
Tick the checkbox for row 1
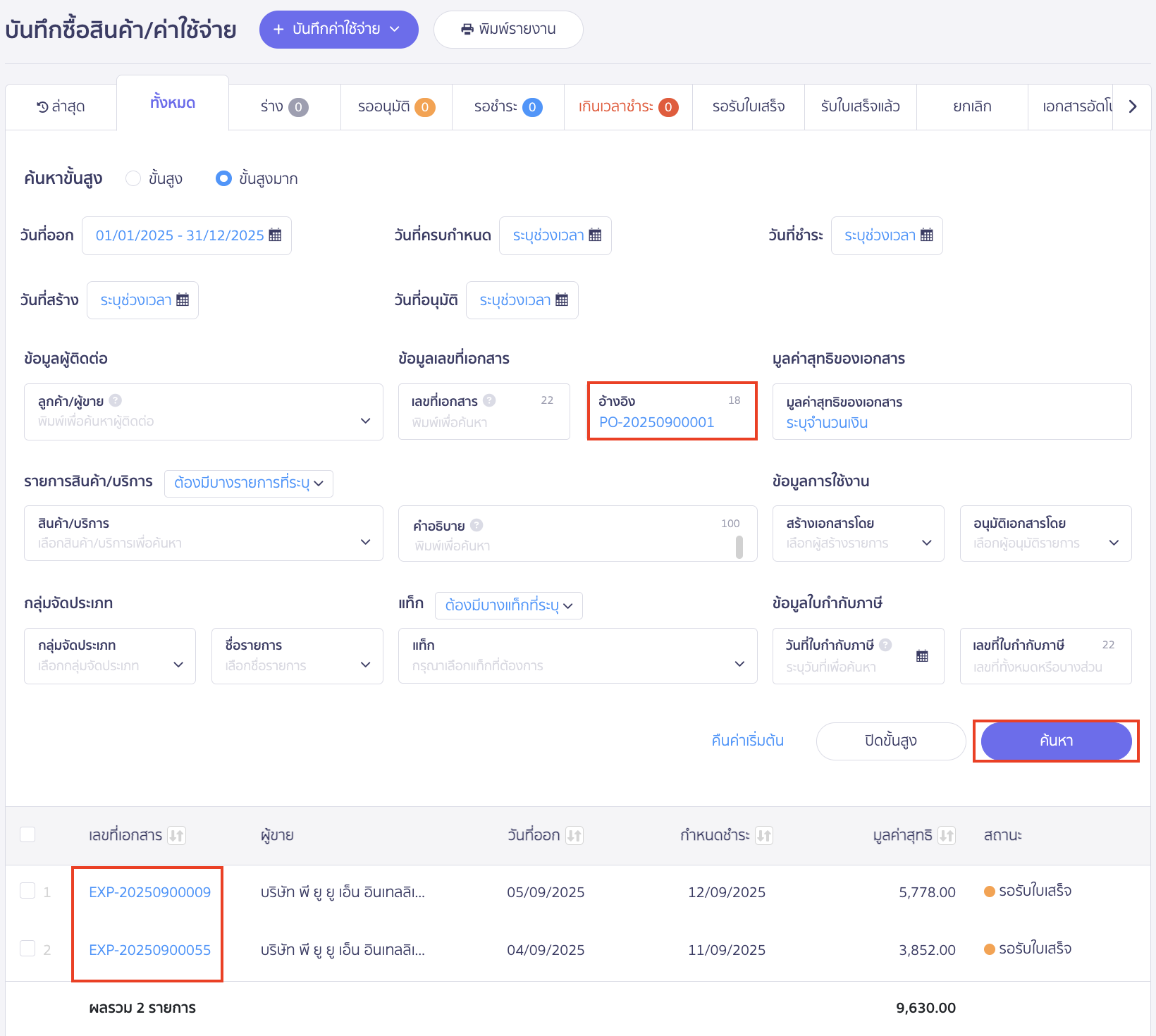click(x=27, y=891)
